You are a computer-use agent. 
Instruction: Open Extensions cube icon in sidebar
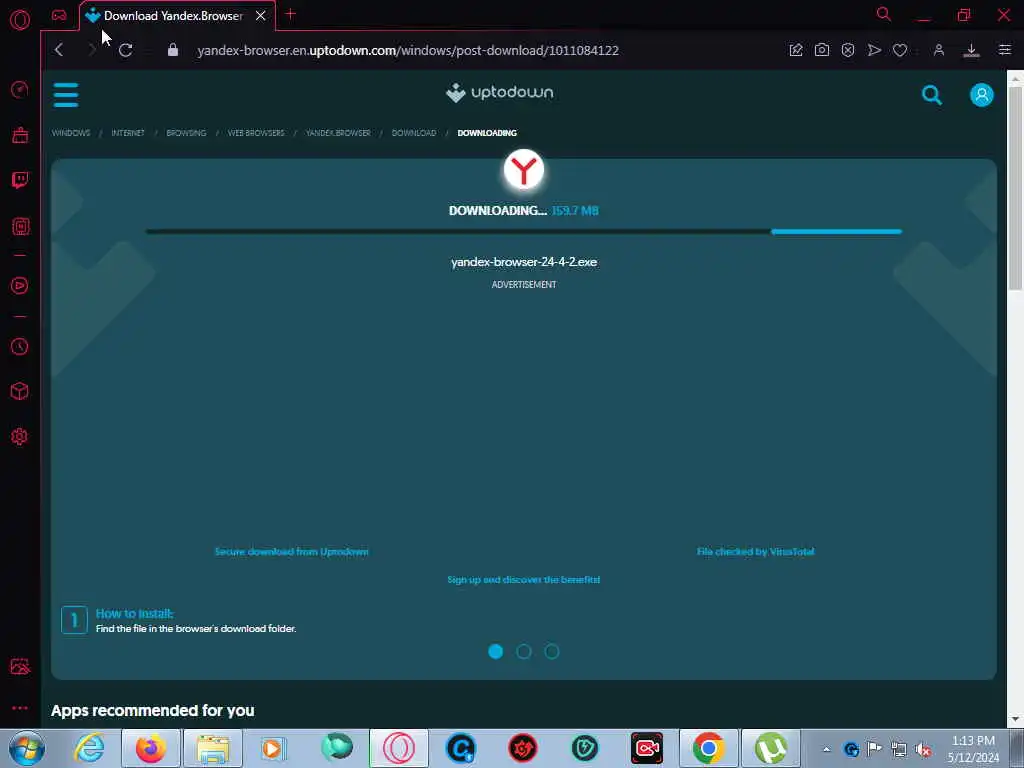[x=20, y=391]
